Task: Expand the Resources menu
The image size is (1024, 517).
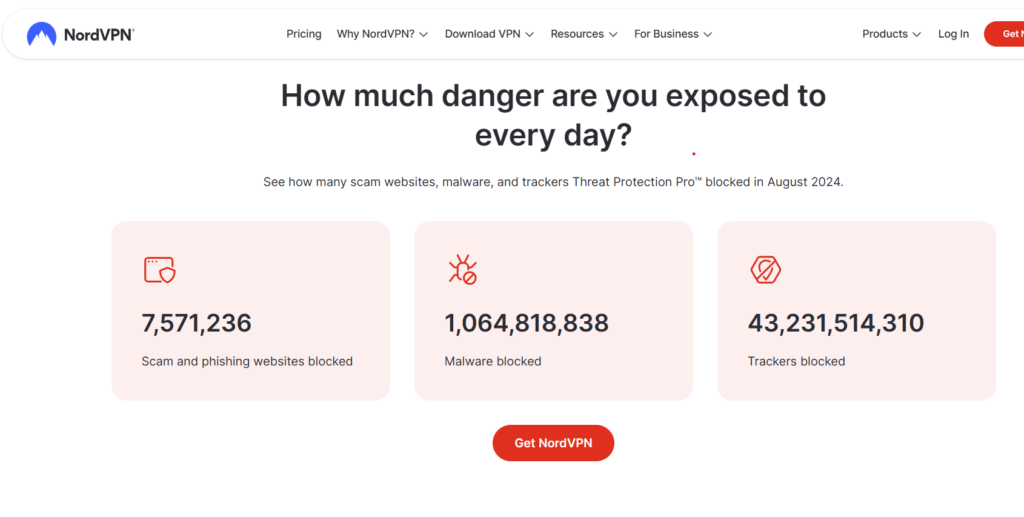Action: 584,34
